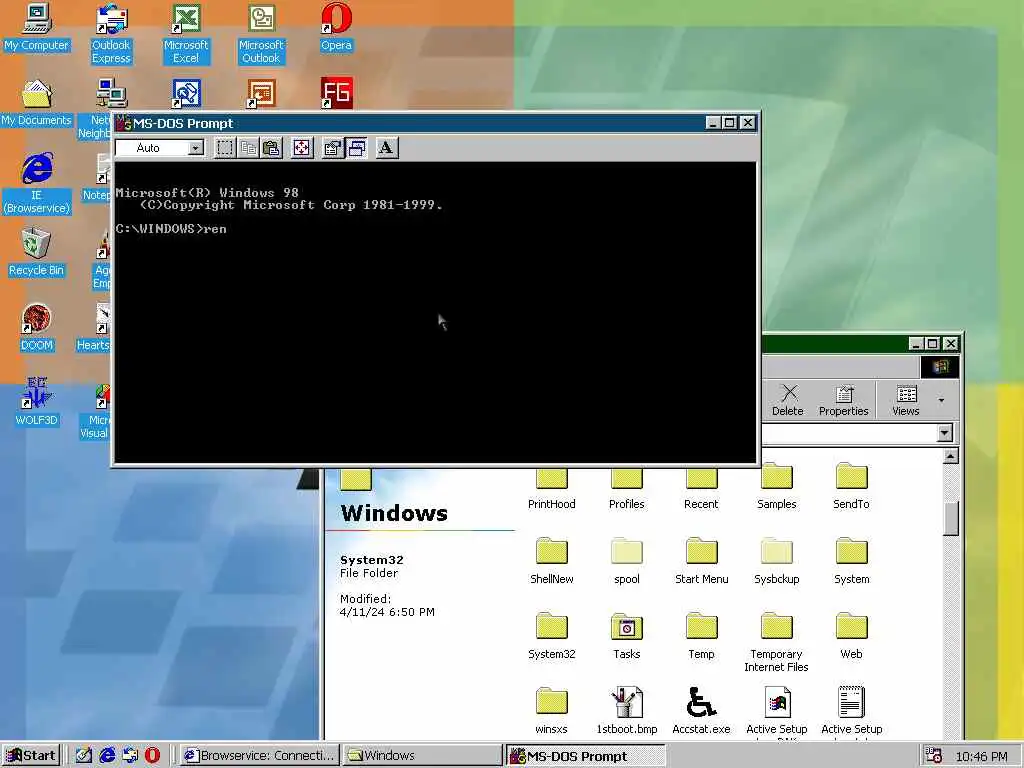Click Delete in the Windows folder toolbar

788,400
